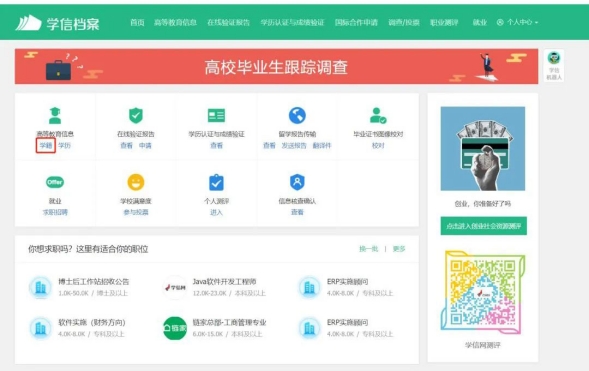Image resolution: width=589 pixels, height=371 pixels.
Task: Click the green shield 在线验证报告 icon
Action: 136,115
